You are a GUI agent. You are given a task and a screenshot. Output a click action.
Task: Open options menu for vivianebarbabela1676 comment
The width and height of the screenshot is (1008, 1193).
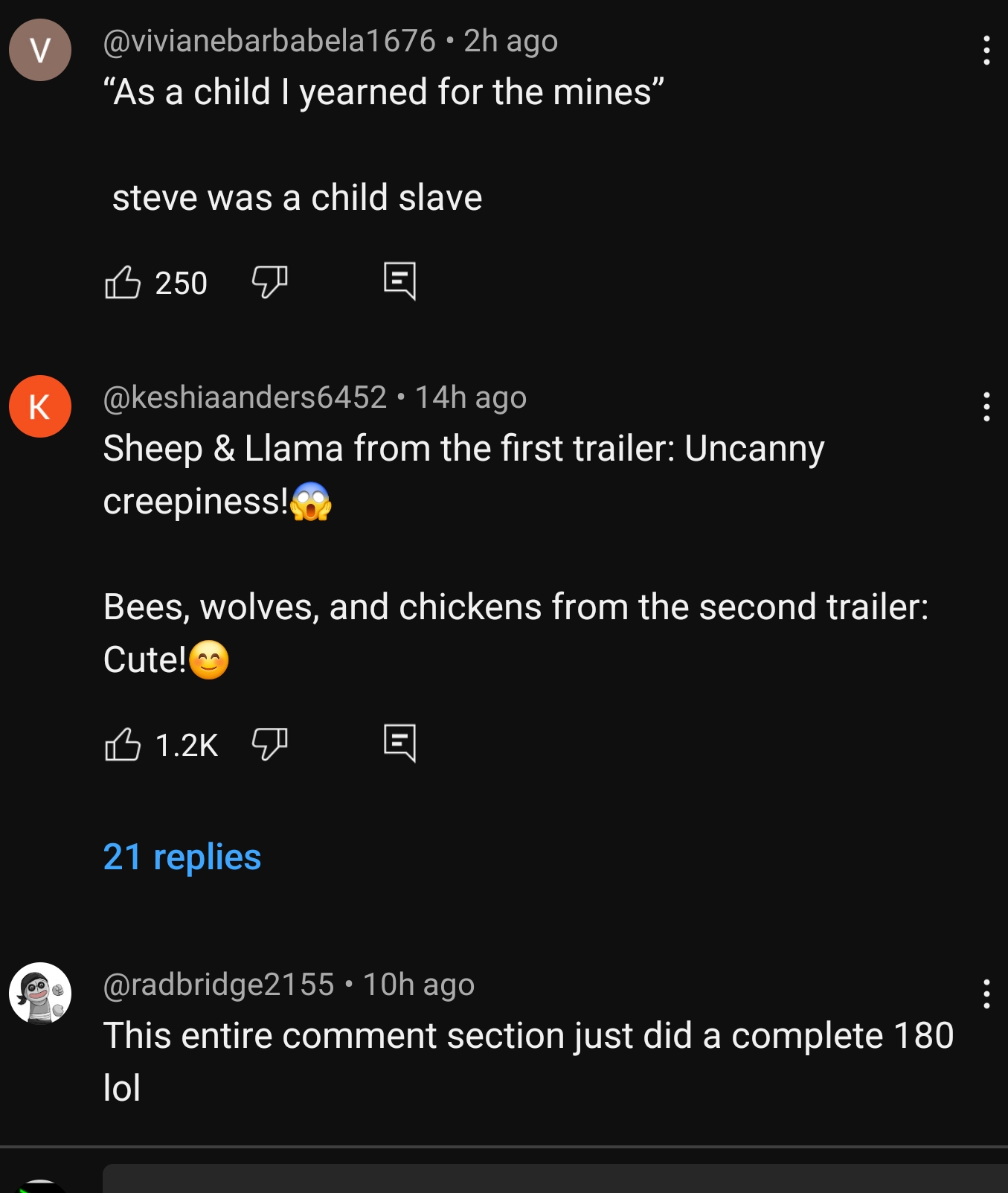point(986,51)
